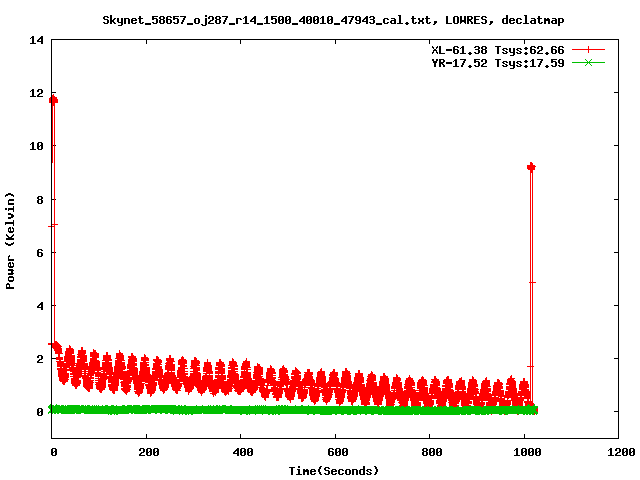Click the y-axis tick value 6
Screen dimensions: 640x480
click(40, 253)
